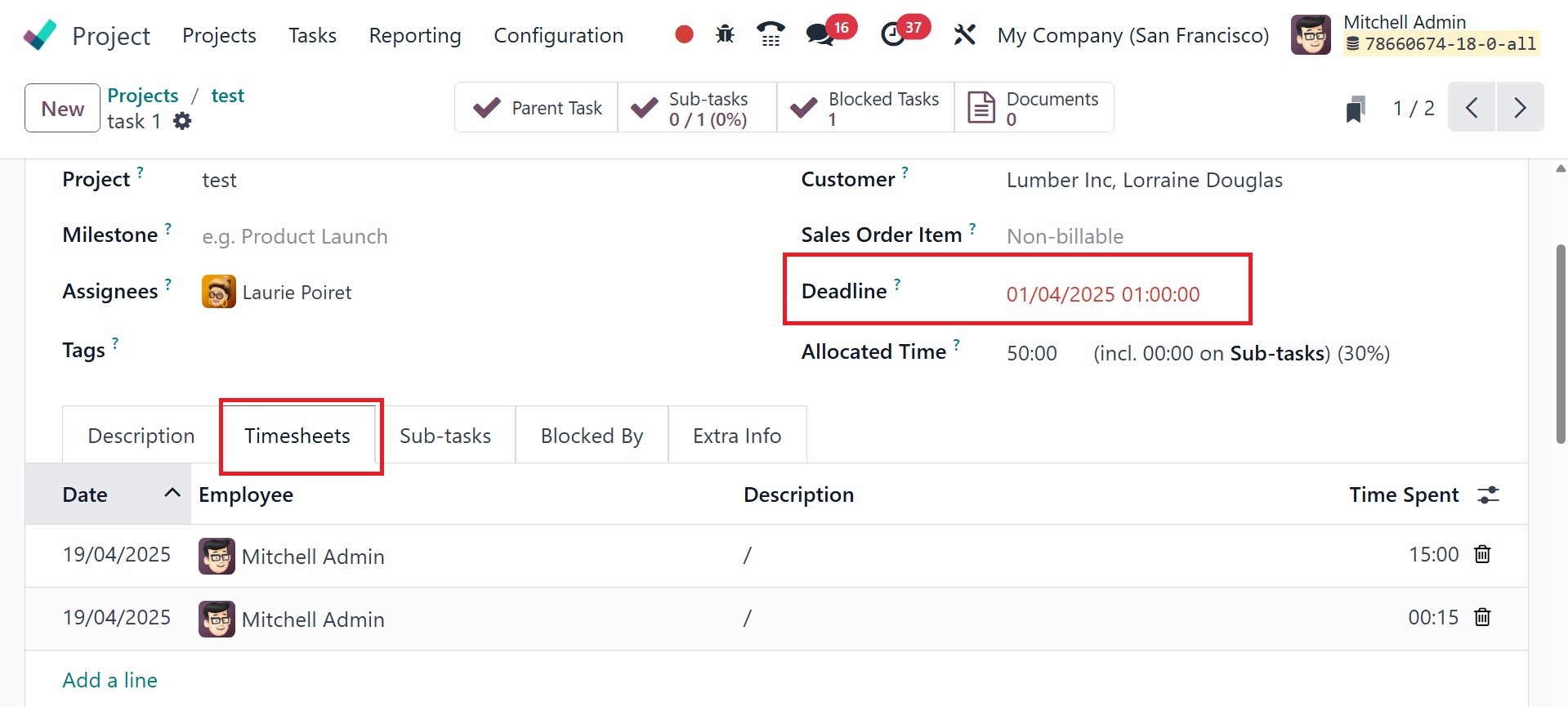Screen dimensions: 1568x707
Task: Delete the 00:15 timesheet line
Action: point(1482,617)
